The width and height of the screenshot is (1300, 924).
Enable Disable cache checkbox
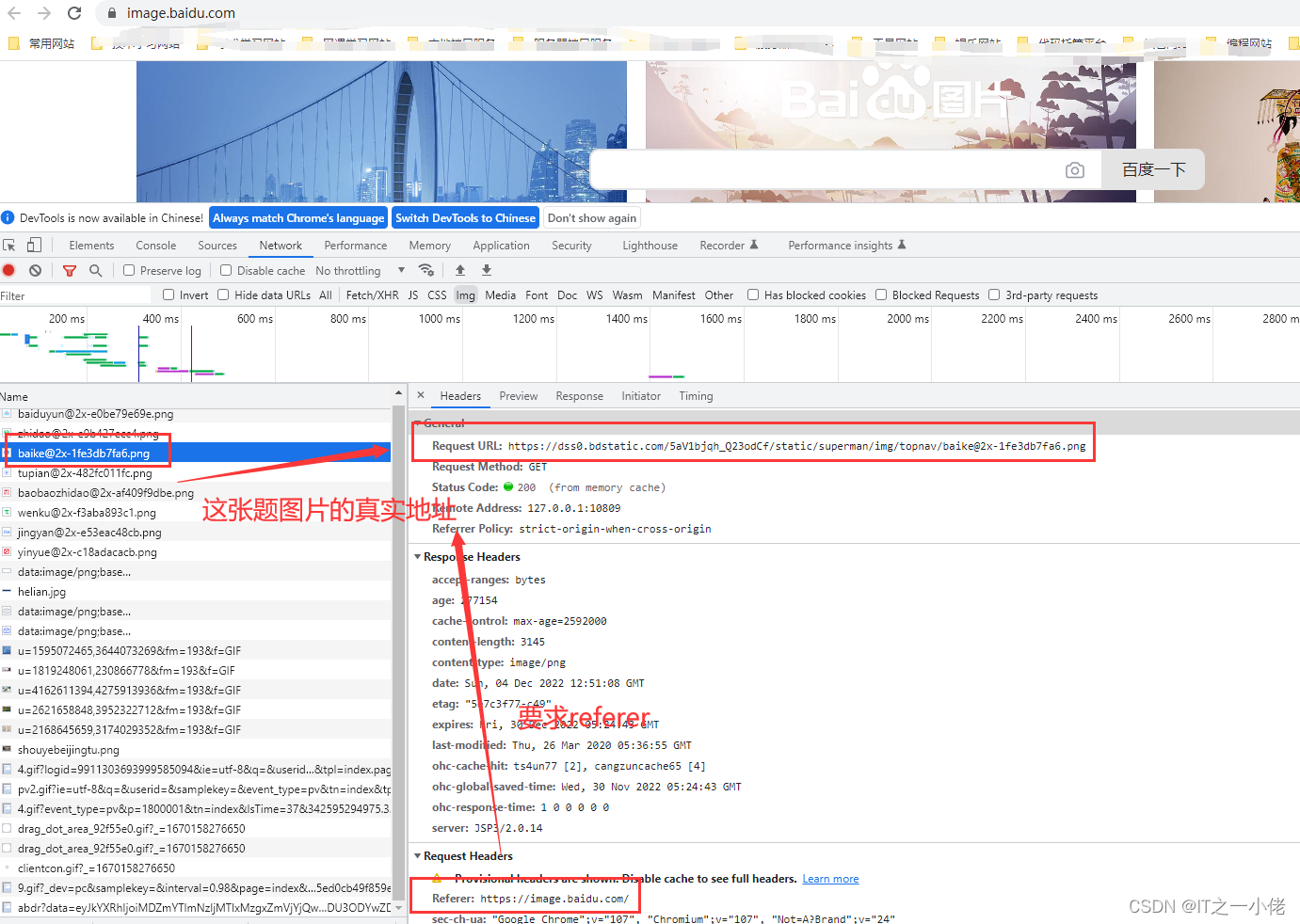tap(226, 270)
